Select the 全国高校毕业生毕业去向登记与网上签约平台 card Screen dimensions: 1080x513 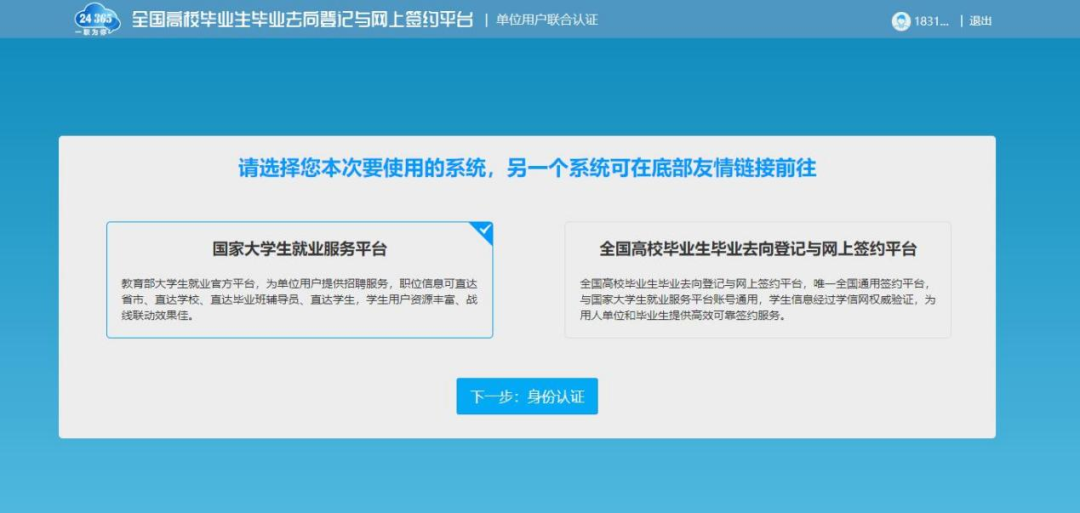(758, 280)
